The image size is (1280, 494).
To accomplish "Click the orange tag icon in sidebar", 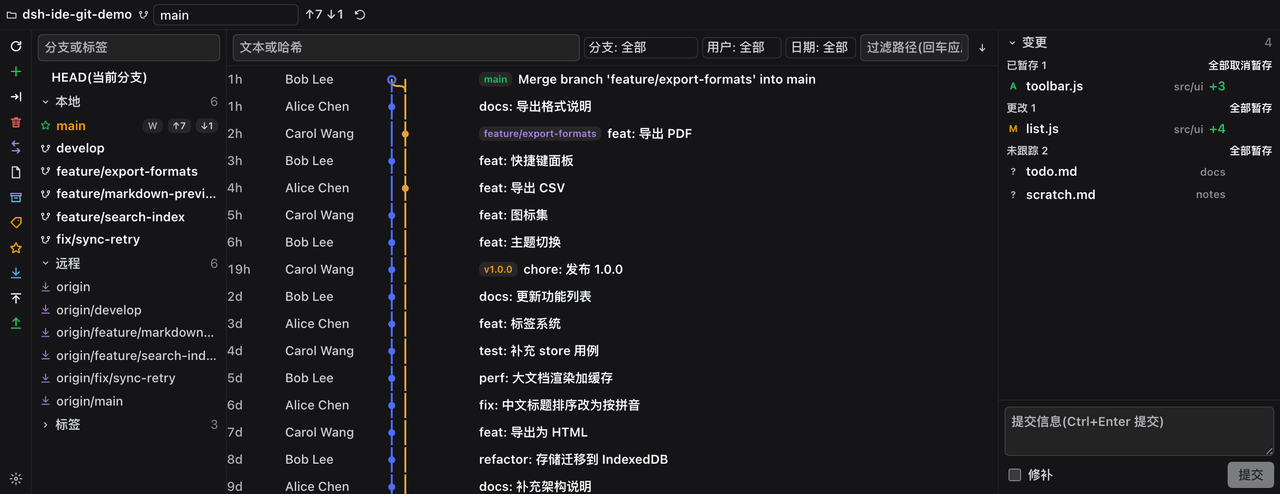I will coord(15,223).
